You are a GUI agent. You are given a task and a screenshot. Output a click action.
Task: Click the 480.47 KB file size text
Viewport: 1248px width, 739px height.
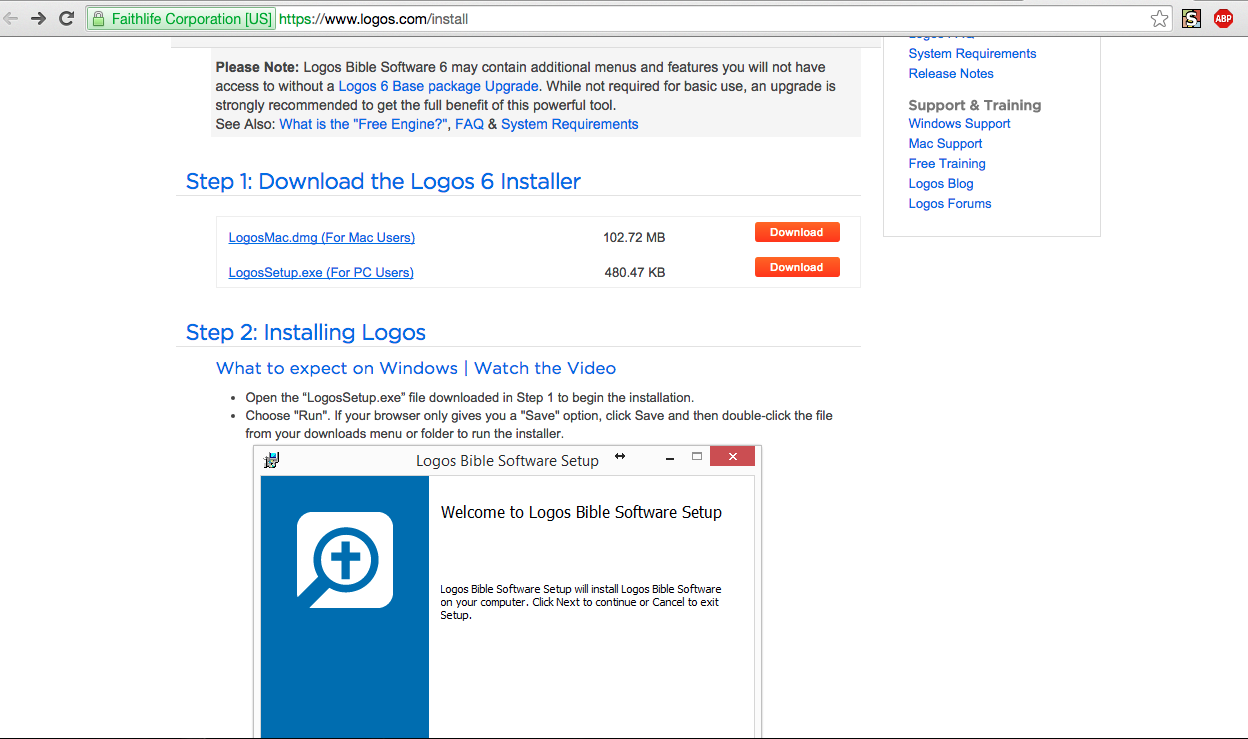(x=634, y=272)
